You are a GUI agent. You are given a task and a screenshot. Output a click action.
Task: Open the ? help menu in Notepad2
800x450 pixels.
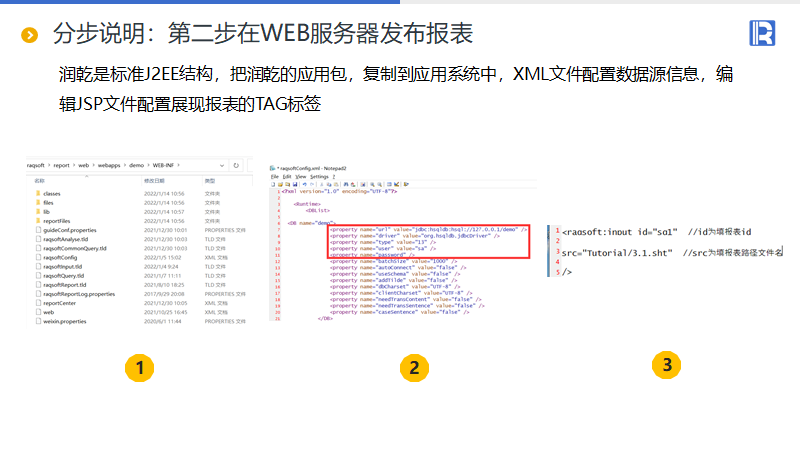pyautogui.click(x=334, y=177)
